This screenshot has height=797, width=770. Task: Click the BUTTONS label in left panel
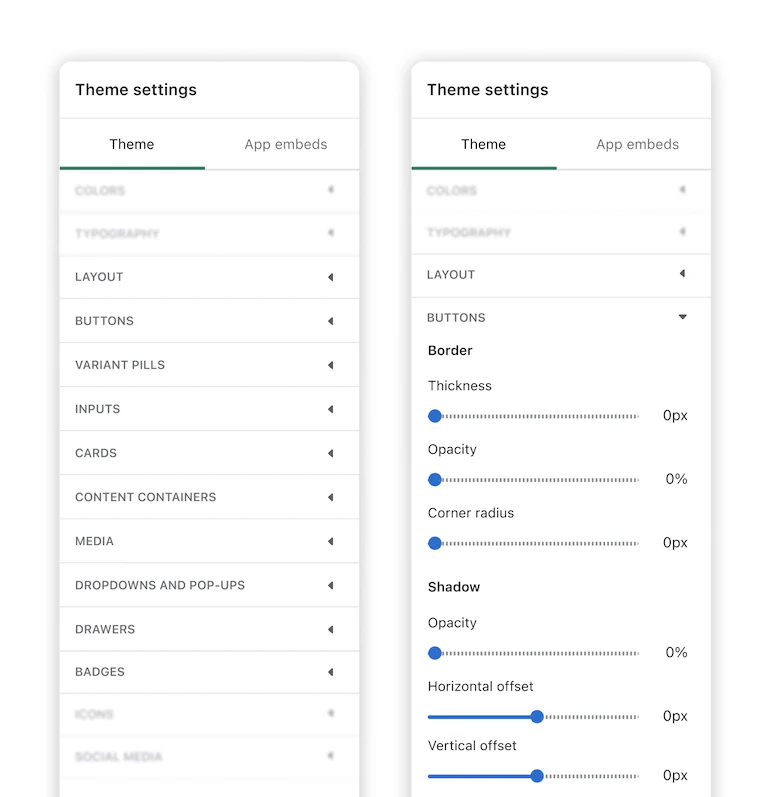point(104,321)
